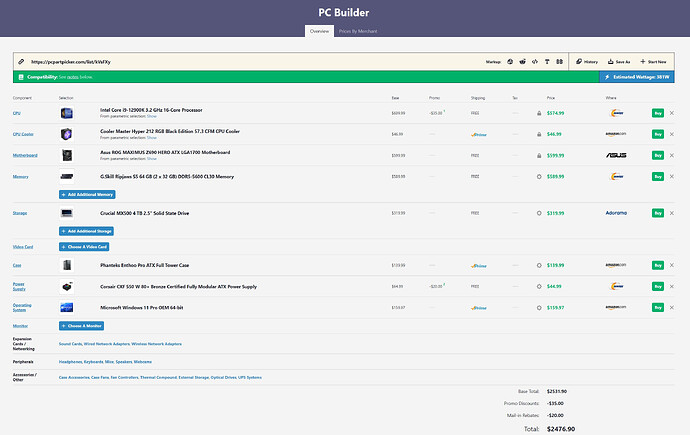Copy PCPartPicker markup icon
The width and height of the screenshot is (690, 435).
[x=510, y=62]
